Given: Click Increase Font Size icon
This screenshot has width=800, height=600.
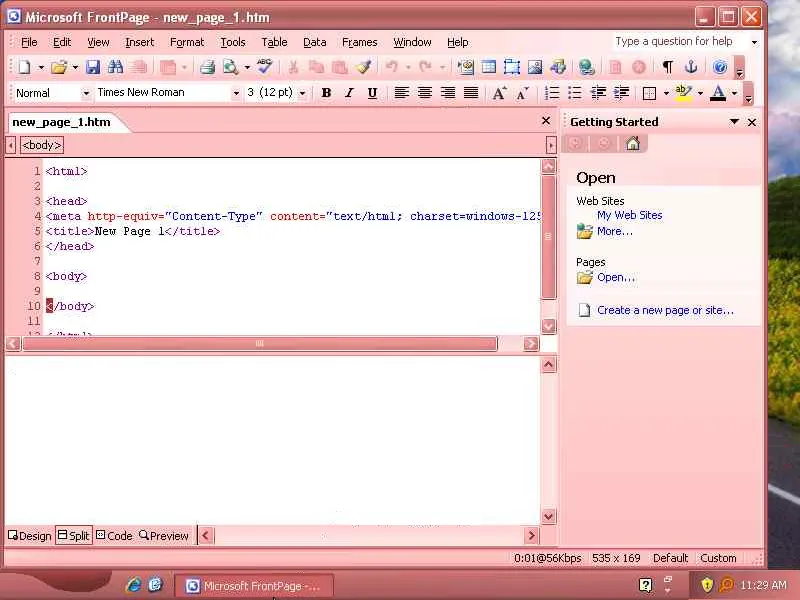Looking at the screenshot, I should pos(499,93).
